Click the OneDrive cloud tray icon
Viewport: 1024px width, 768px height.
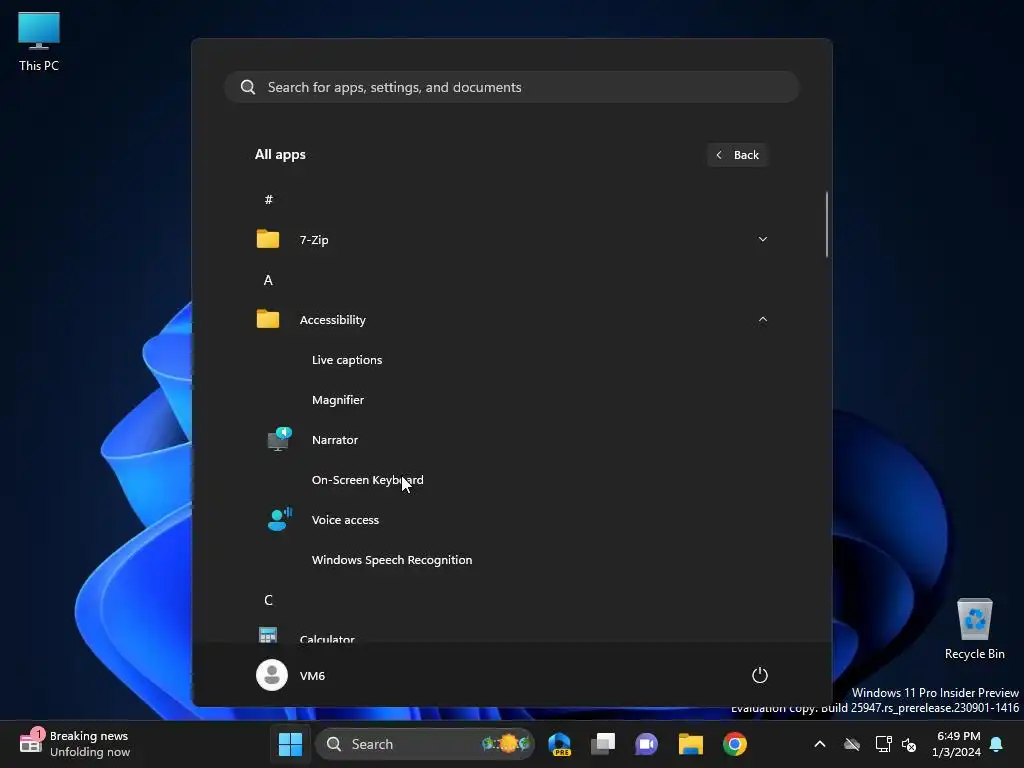coord(852,744)
